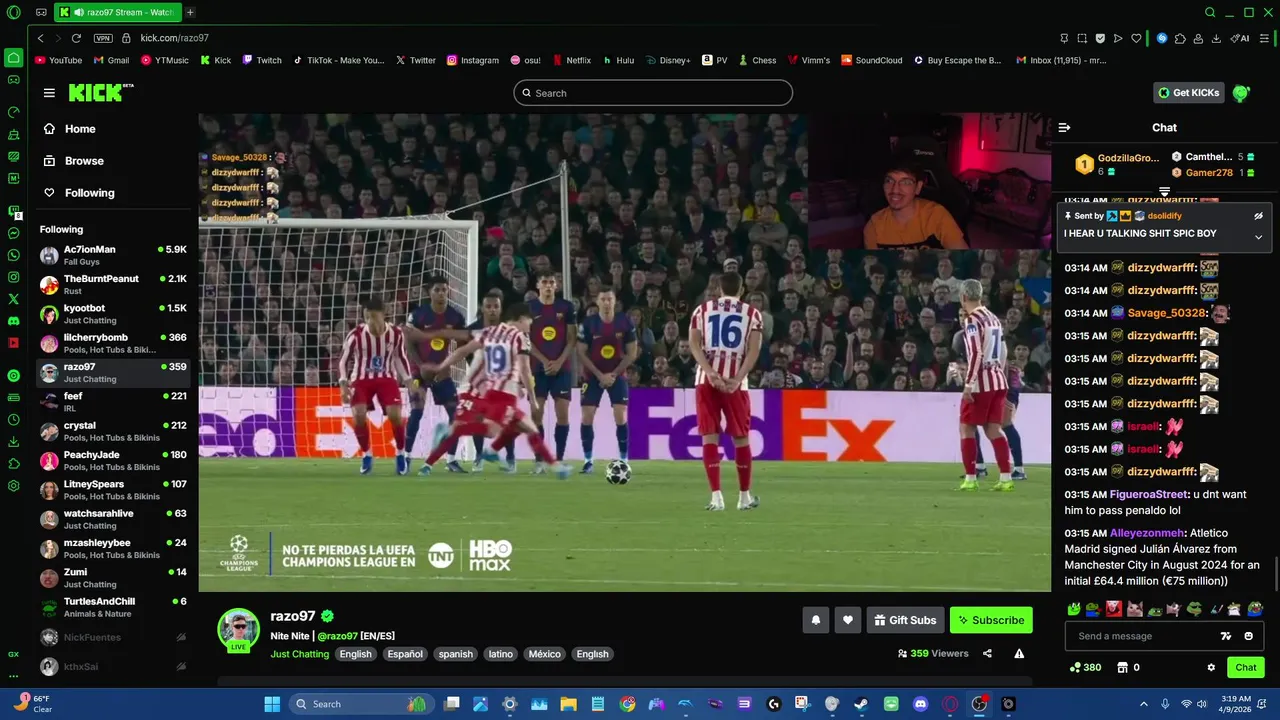Collapse the chat panel arrow icon
This screenshot has width=1280, height=720.
(x=1064, y=127)
